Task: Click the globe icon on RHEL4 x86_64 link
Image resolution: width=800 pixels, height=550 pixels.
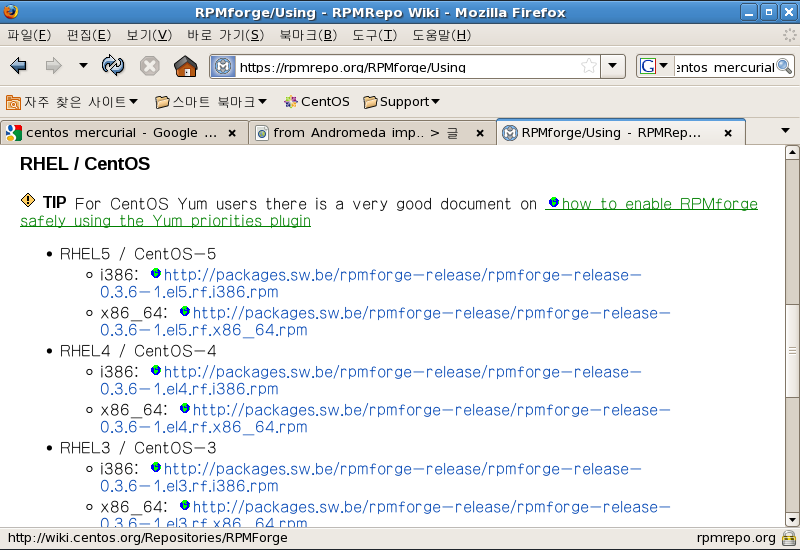Action: click(x=185, y=408)
